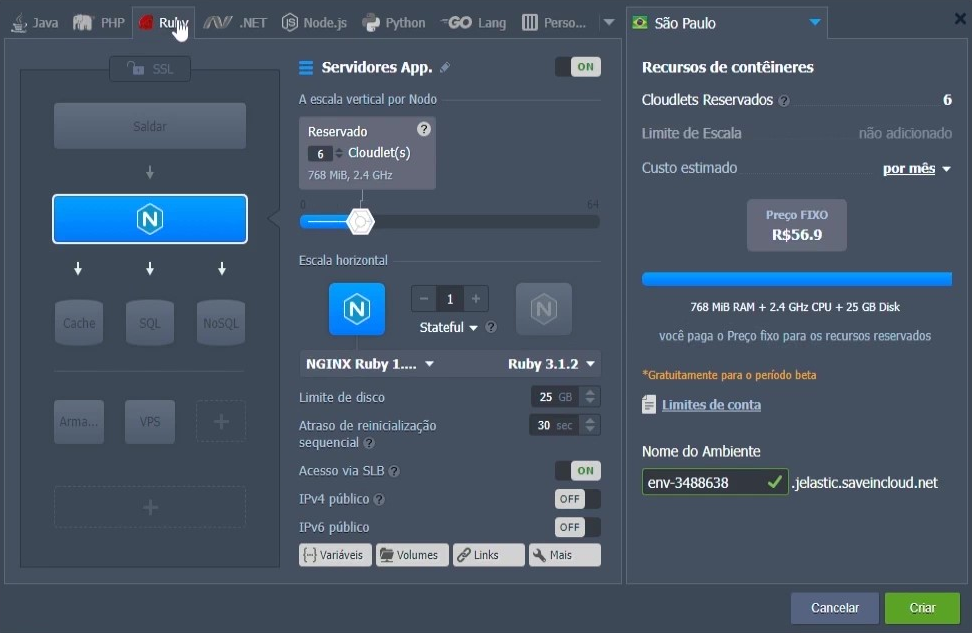
Task: Open Cloudlets Reservados help icon
Action: click(x=784, y=100)
